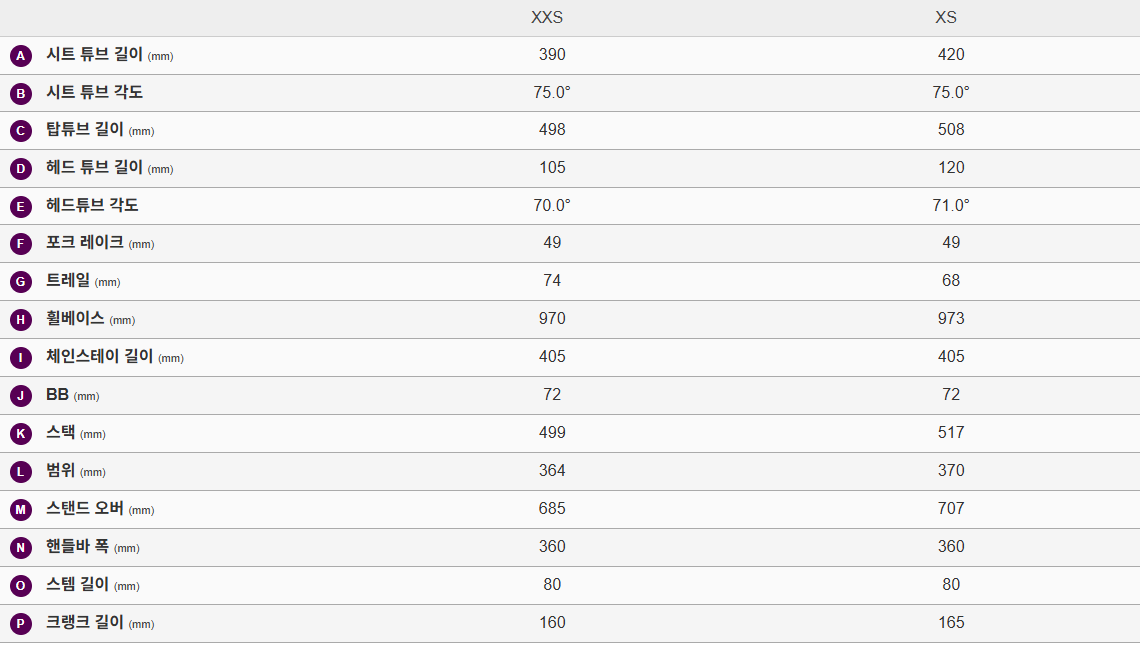Click the purple B seat tube angle icon
This screenshot has width=1142, height=646.
pyautogui.click(x=20, y=93)
